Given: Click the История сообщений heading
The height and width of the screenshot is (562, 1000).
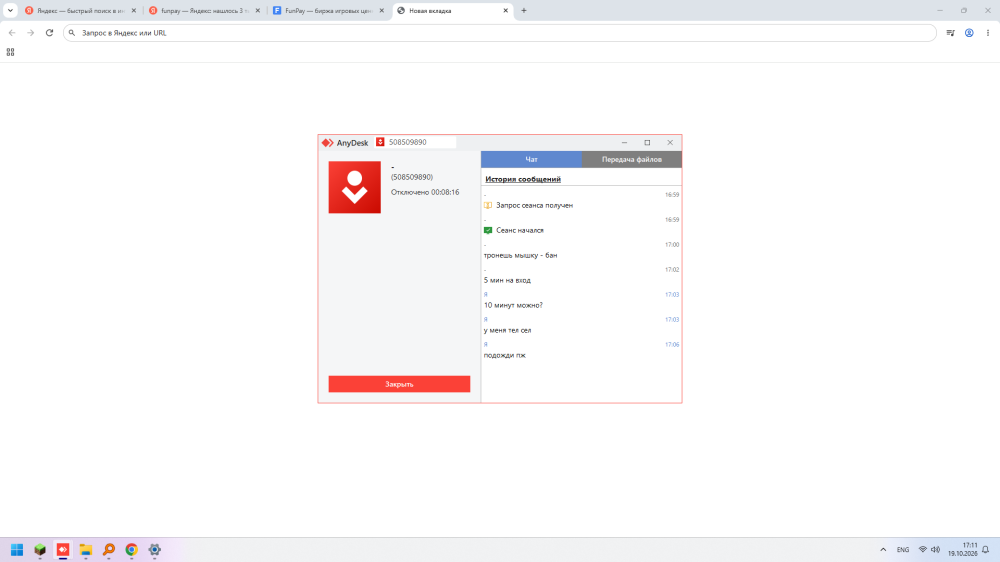Looking at the screenshot, I should pyautogui.click(x=523, y=179).
